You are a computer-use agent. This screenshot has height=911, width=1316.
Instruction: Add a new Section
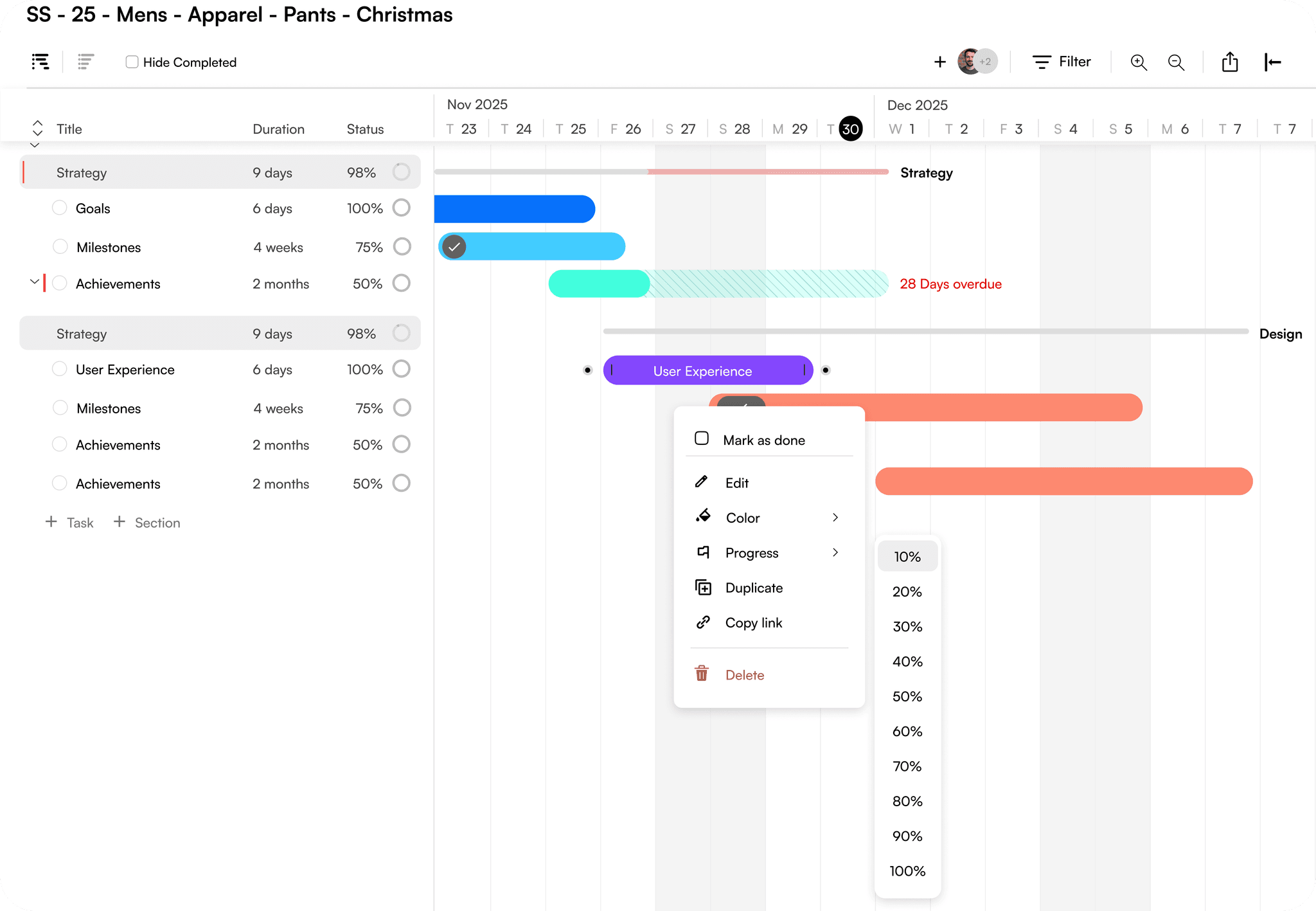click(x=147, y=522)
